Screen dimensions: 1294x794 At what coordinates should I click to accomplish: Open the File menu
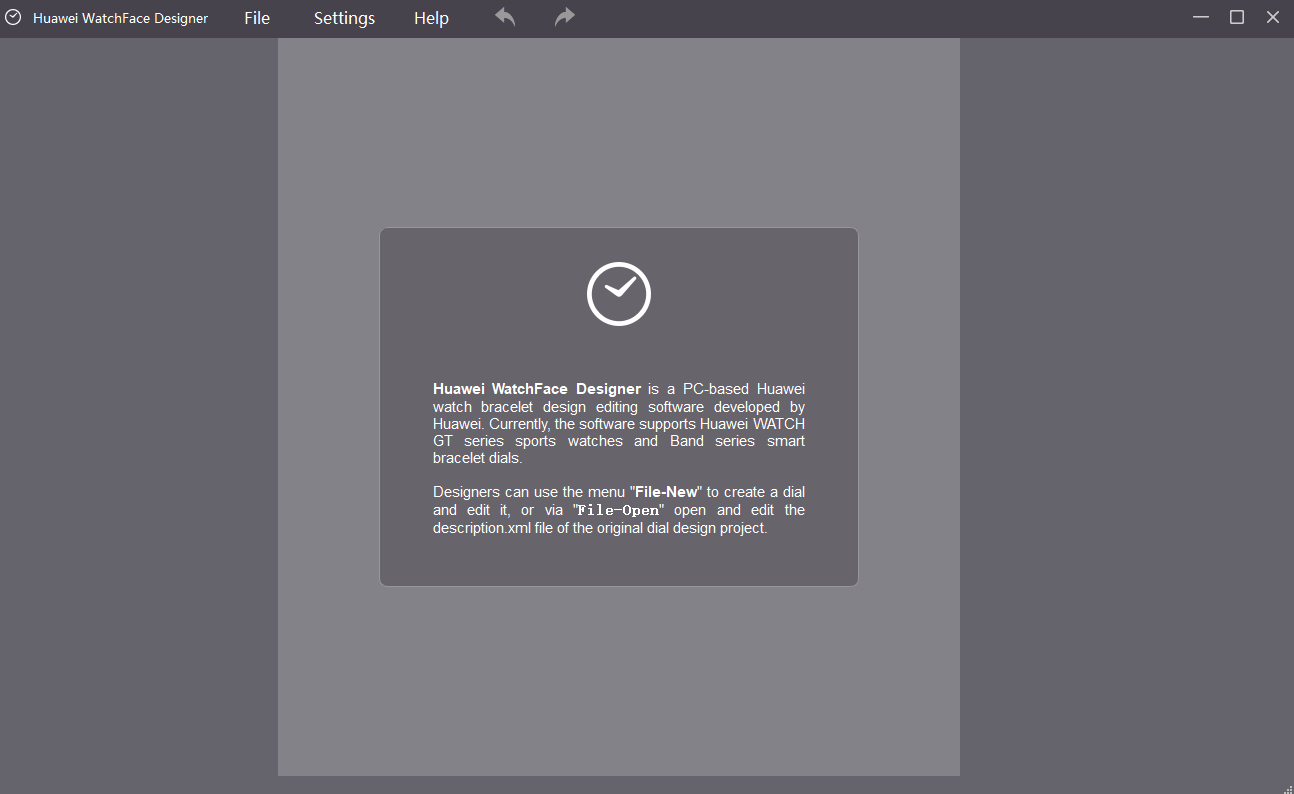(257, 18)
